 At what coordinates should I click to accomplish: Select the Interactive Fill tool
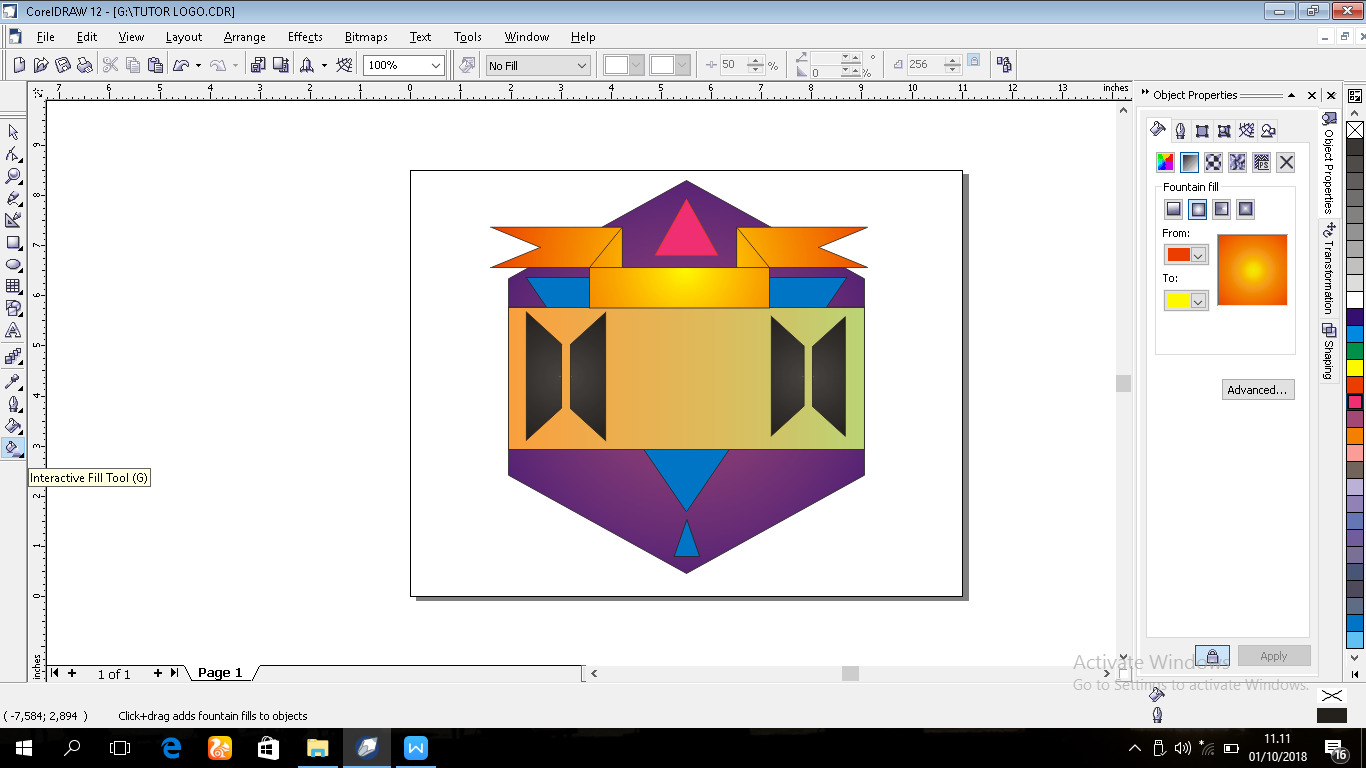pos(14,447)
